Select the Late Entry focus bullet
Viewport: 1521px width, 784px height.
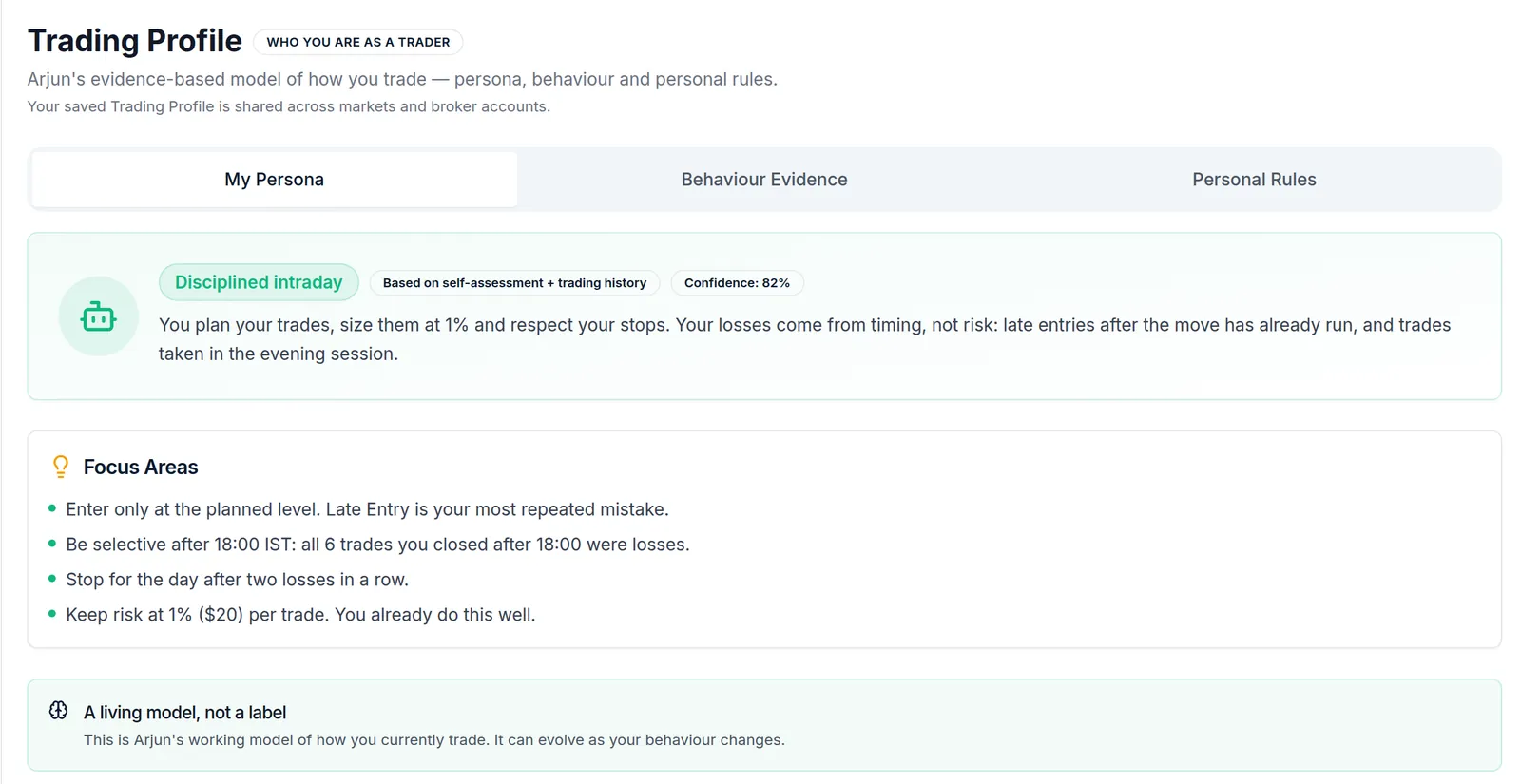pyautogui.click(x=367, y=509)
